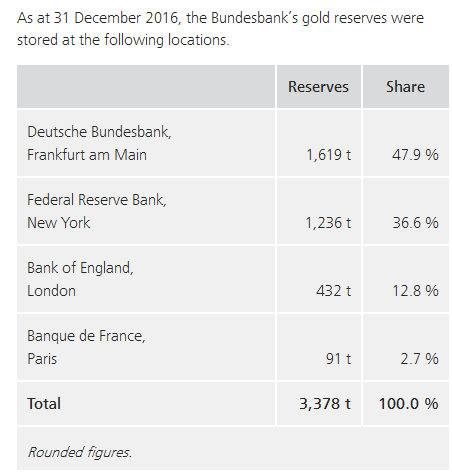Select the Banque de France, Paris cell

(146, 347)
